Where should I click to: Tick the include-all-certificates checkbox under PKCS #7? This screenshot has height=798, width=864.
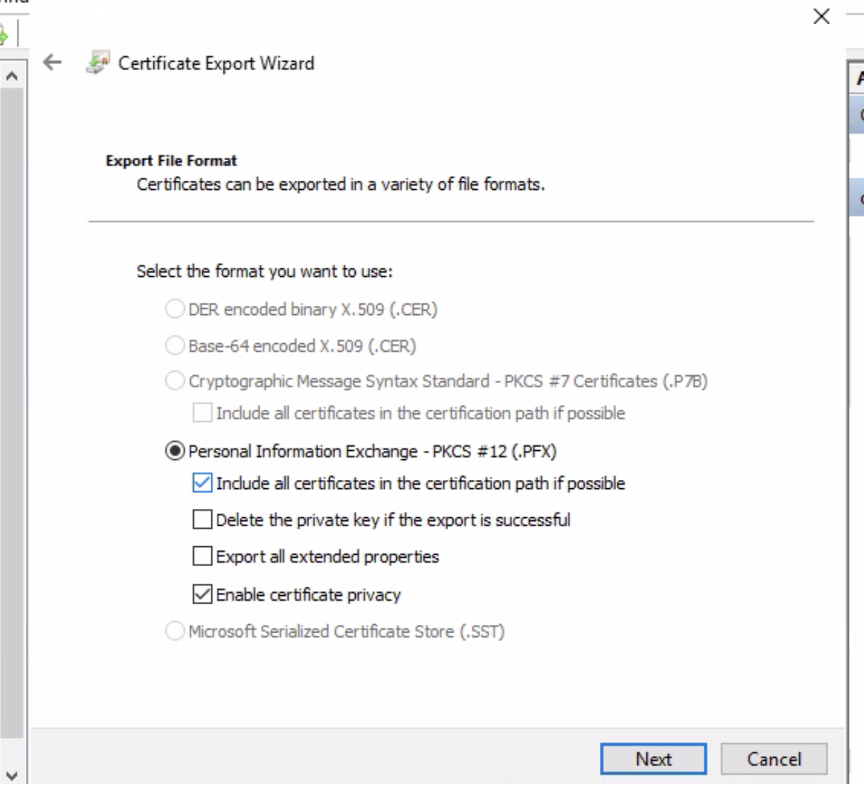coord(202,412)
